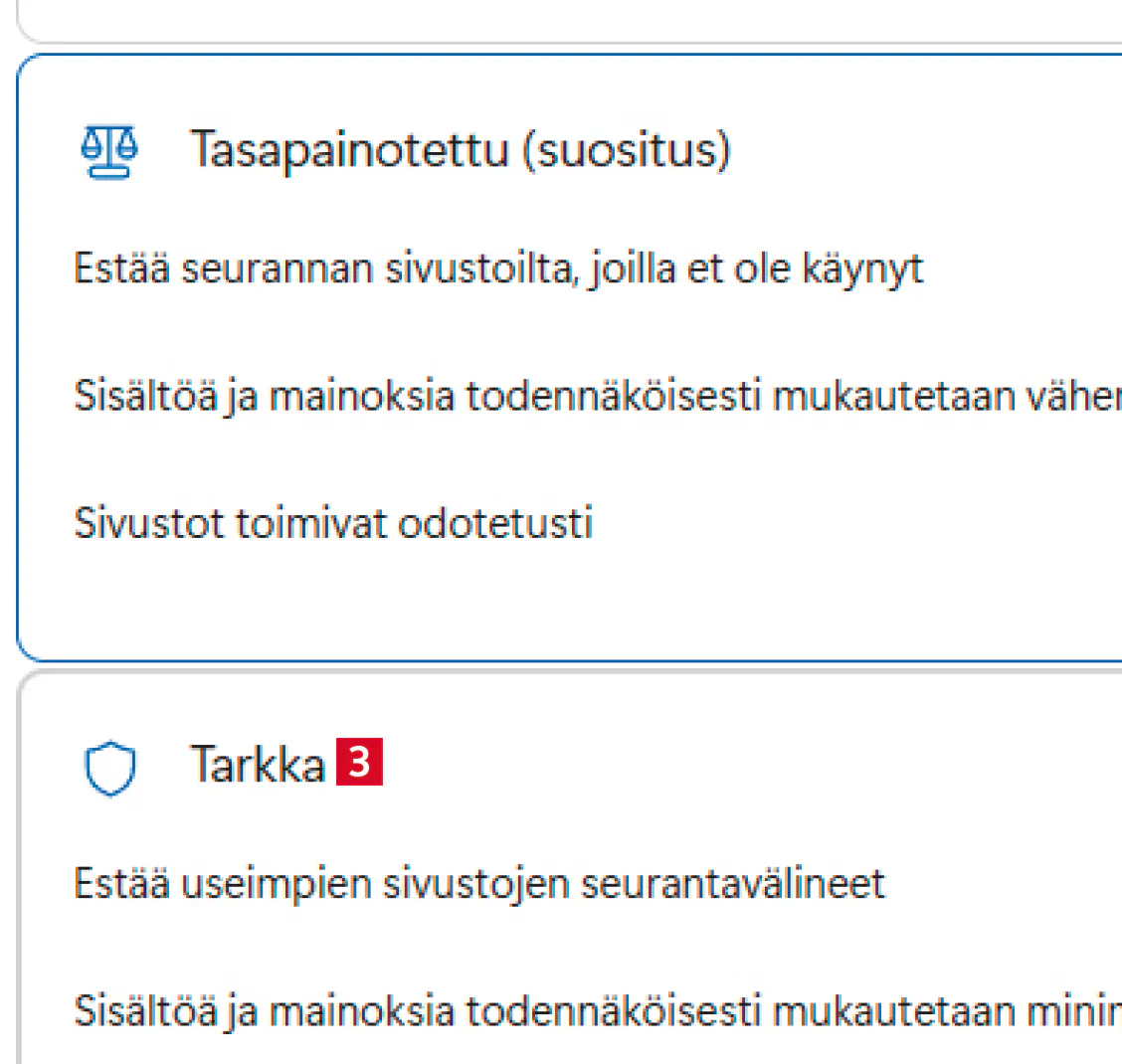The width and height of the screenshot is (1122, 1064).
Task: Click the word "seurantavälineet" in Tarkka card
Action: 732,884
